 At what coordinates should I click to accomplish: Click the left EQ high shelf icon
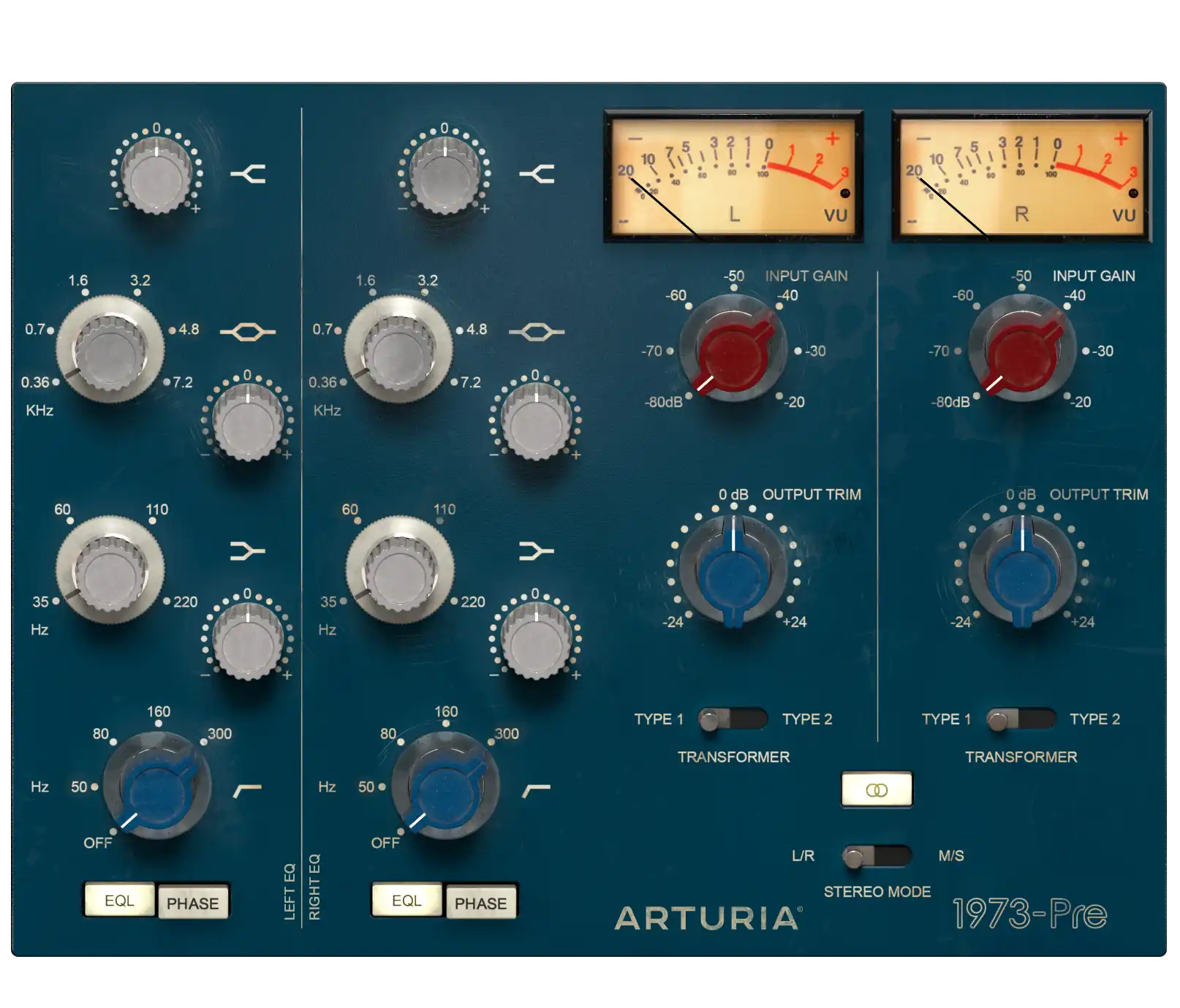248,174
